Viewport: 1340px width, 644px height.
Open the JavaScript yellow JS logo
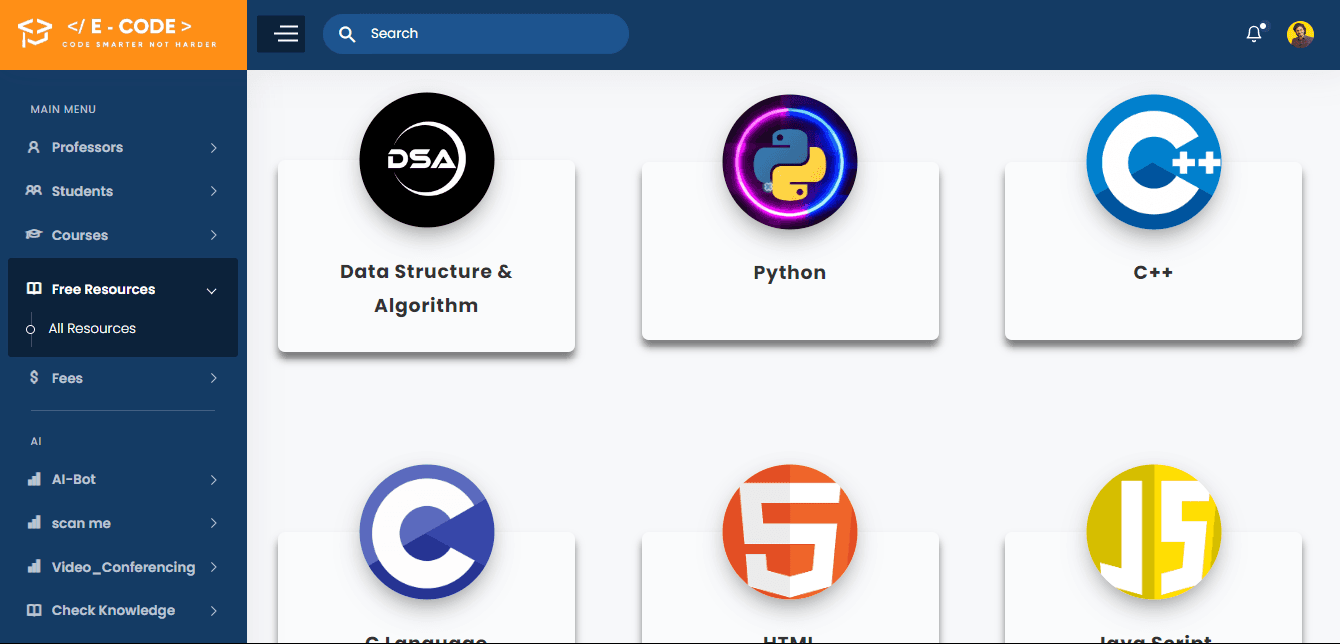(1154, 532)
